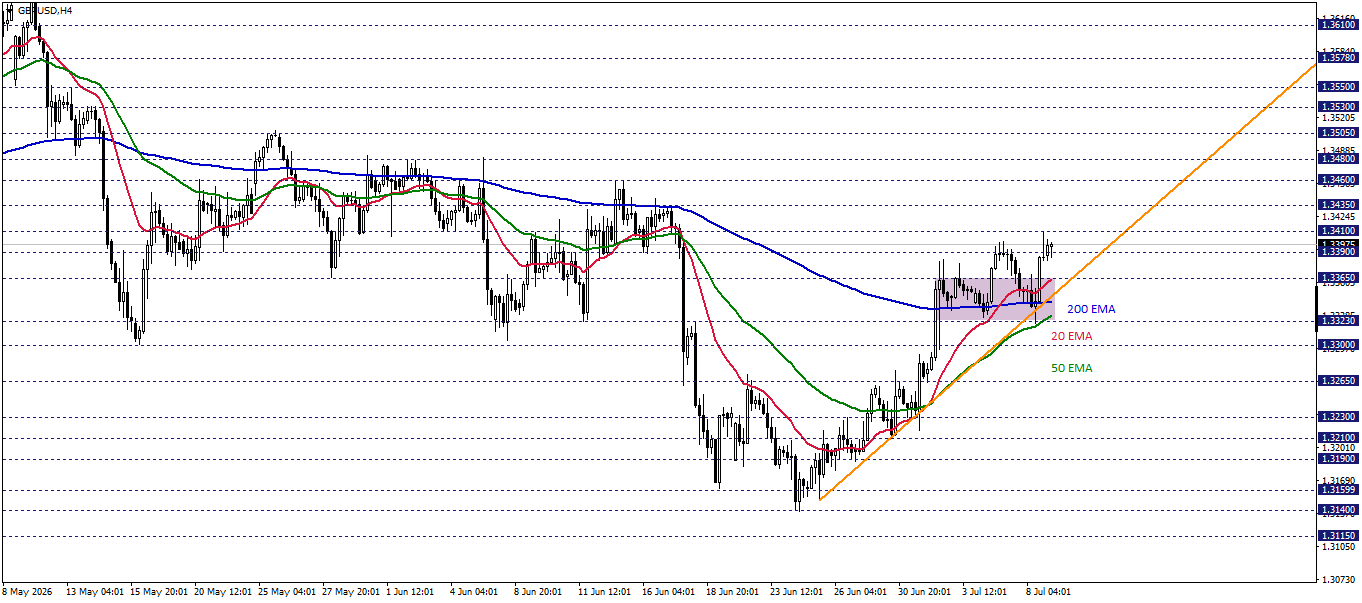This screenshot has height=603, width=1362.
Task: Click the 1.34800 price level label
Action: click(1338, 158)
